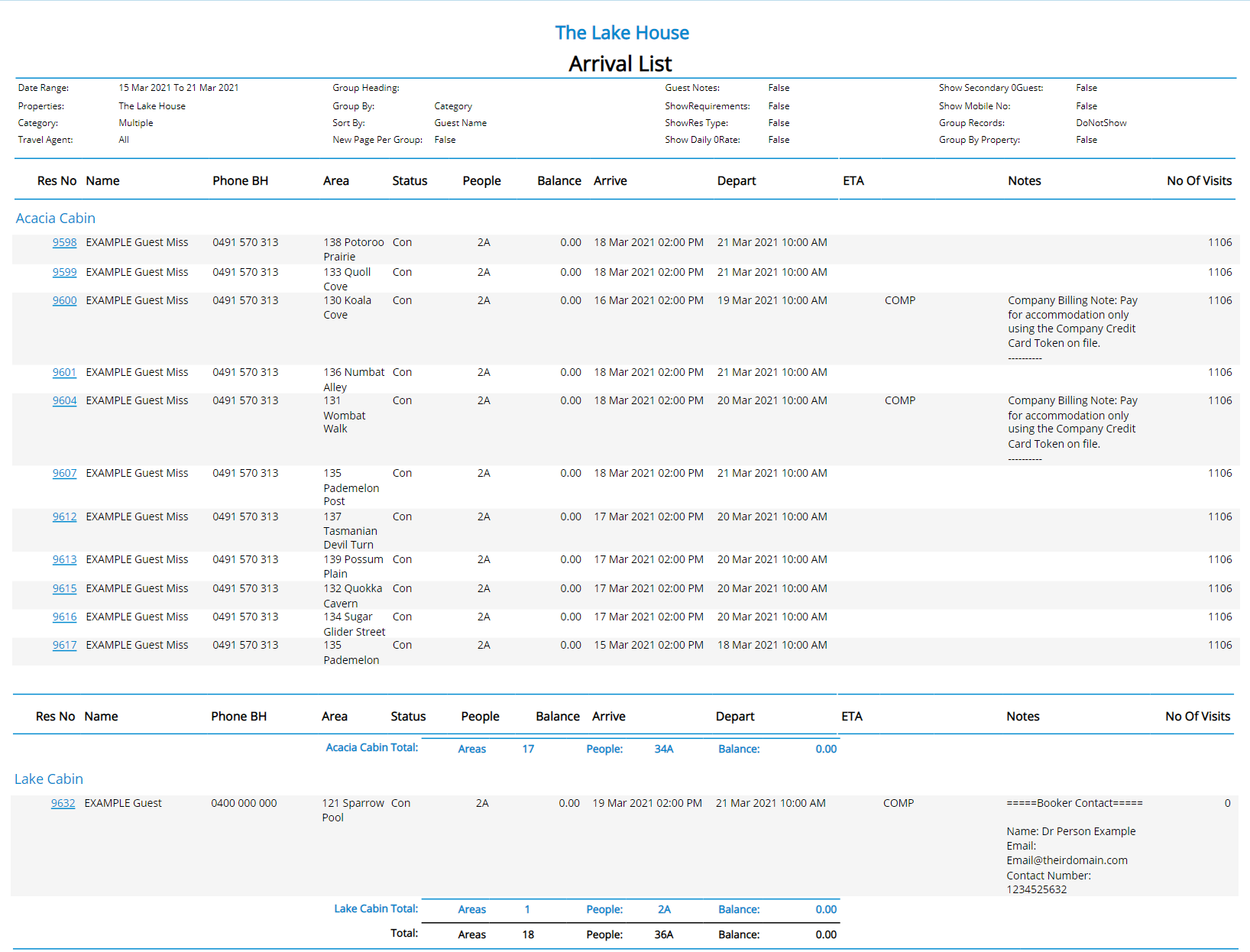Open reservation 9613 link
This screenshot has height=952, width=1250.
(64, 559)
